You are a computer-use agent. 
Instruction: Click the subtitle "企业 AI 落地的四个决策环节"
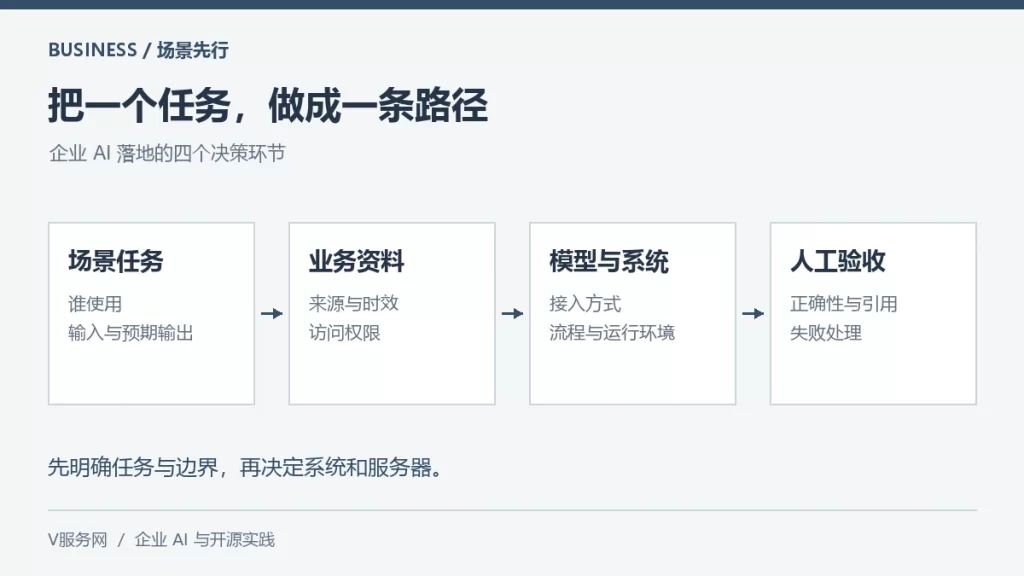167,153
